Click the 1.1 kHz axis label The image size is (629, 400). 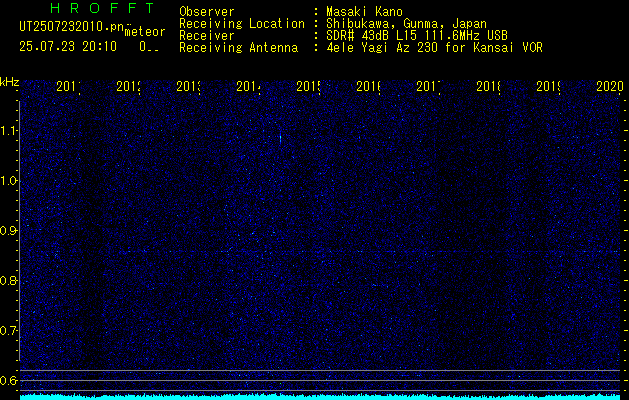pos(10,130)
